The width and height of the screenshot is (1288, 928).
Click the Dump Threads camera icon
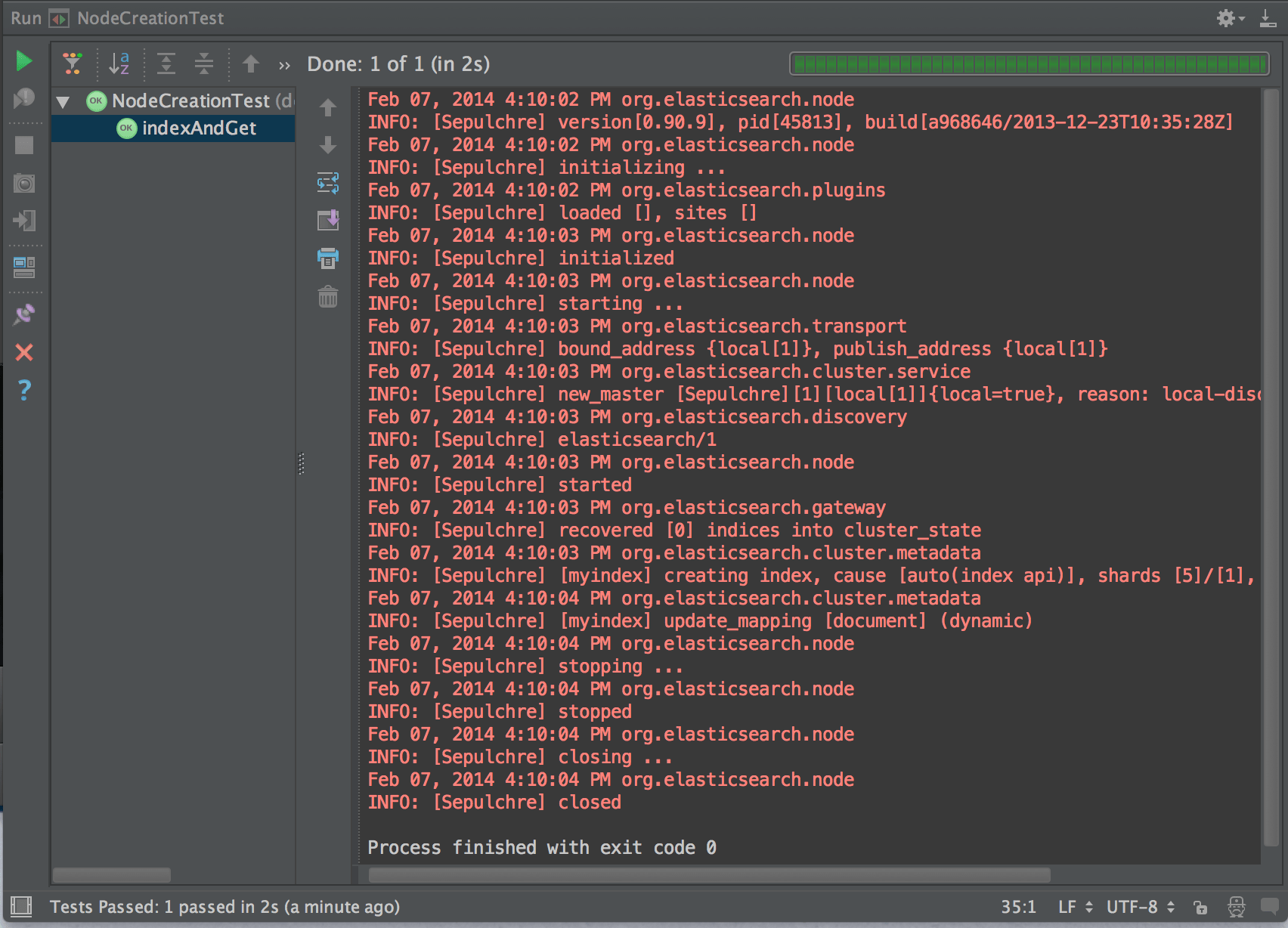24,184
